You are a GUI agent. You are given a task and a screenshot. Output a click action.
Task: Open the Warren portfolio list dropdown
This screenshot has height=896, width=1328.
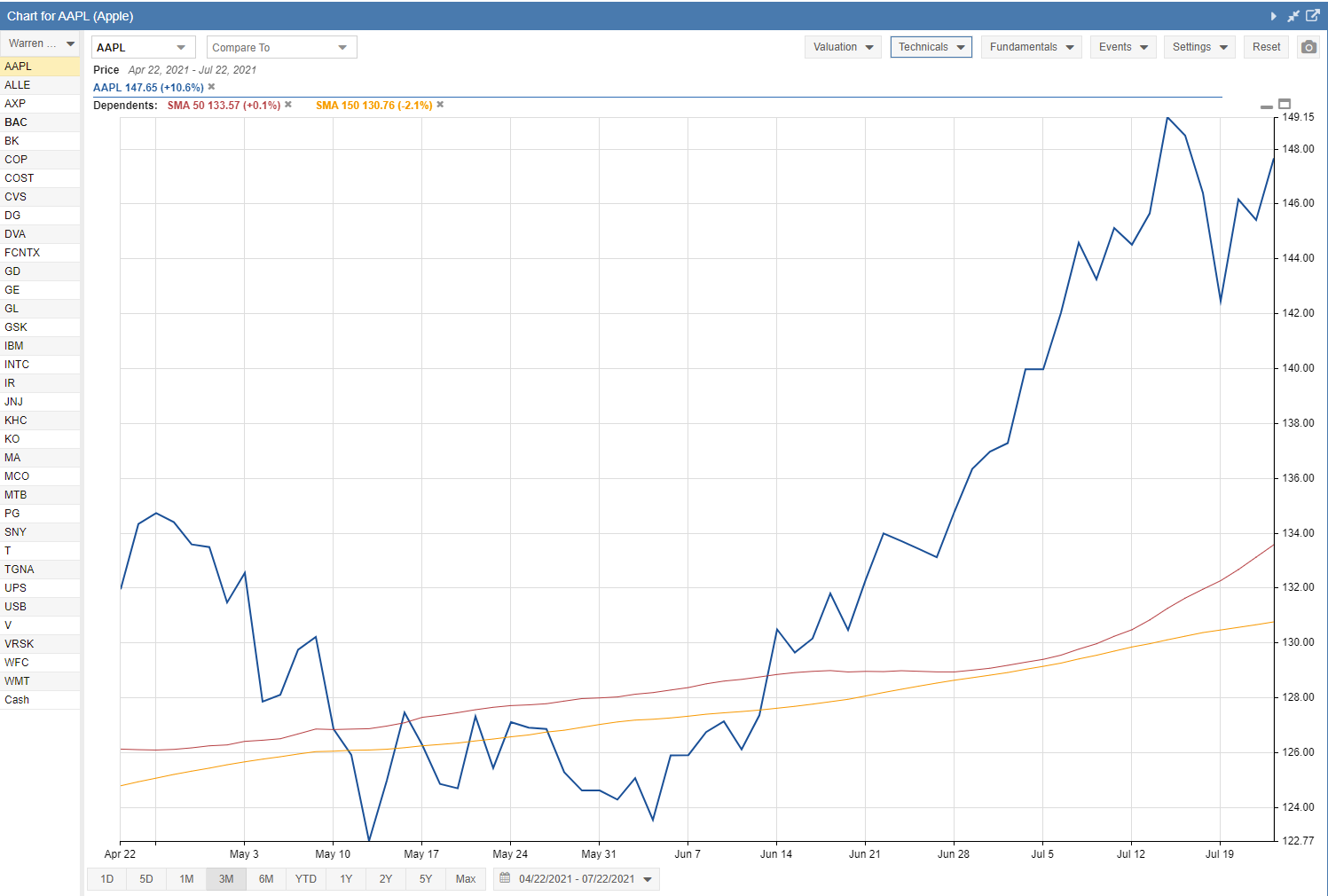click(41, 43)
